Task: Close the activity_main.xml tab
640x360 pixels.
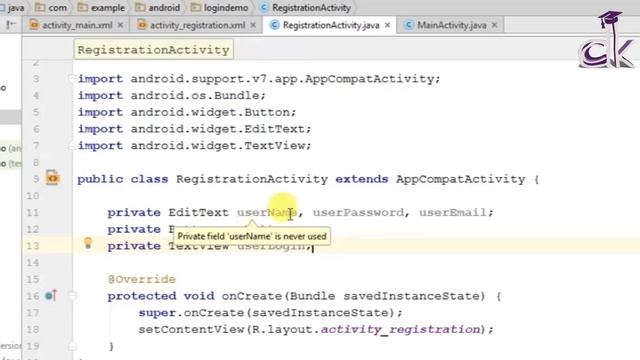Action: click(x=120, y=25)
